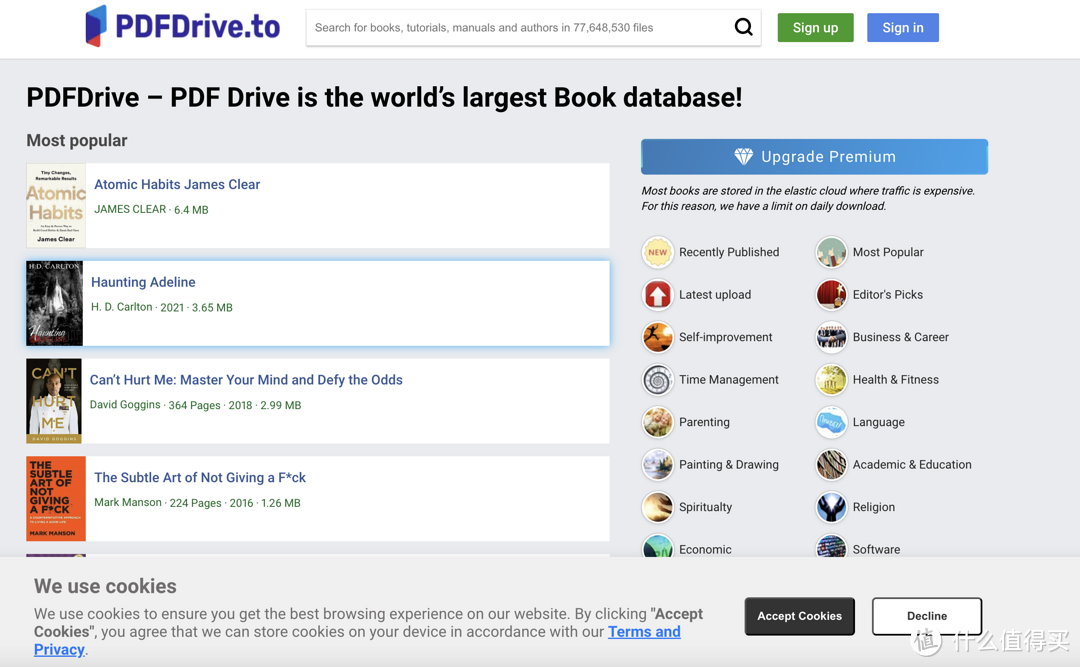Click the Self-improvement category icon
The width and height of the screenshot is (1080, 667).
658,338
